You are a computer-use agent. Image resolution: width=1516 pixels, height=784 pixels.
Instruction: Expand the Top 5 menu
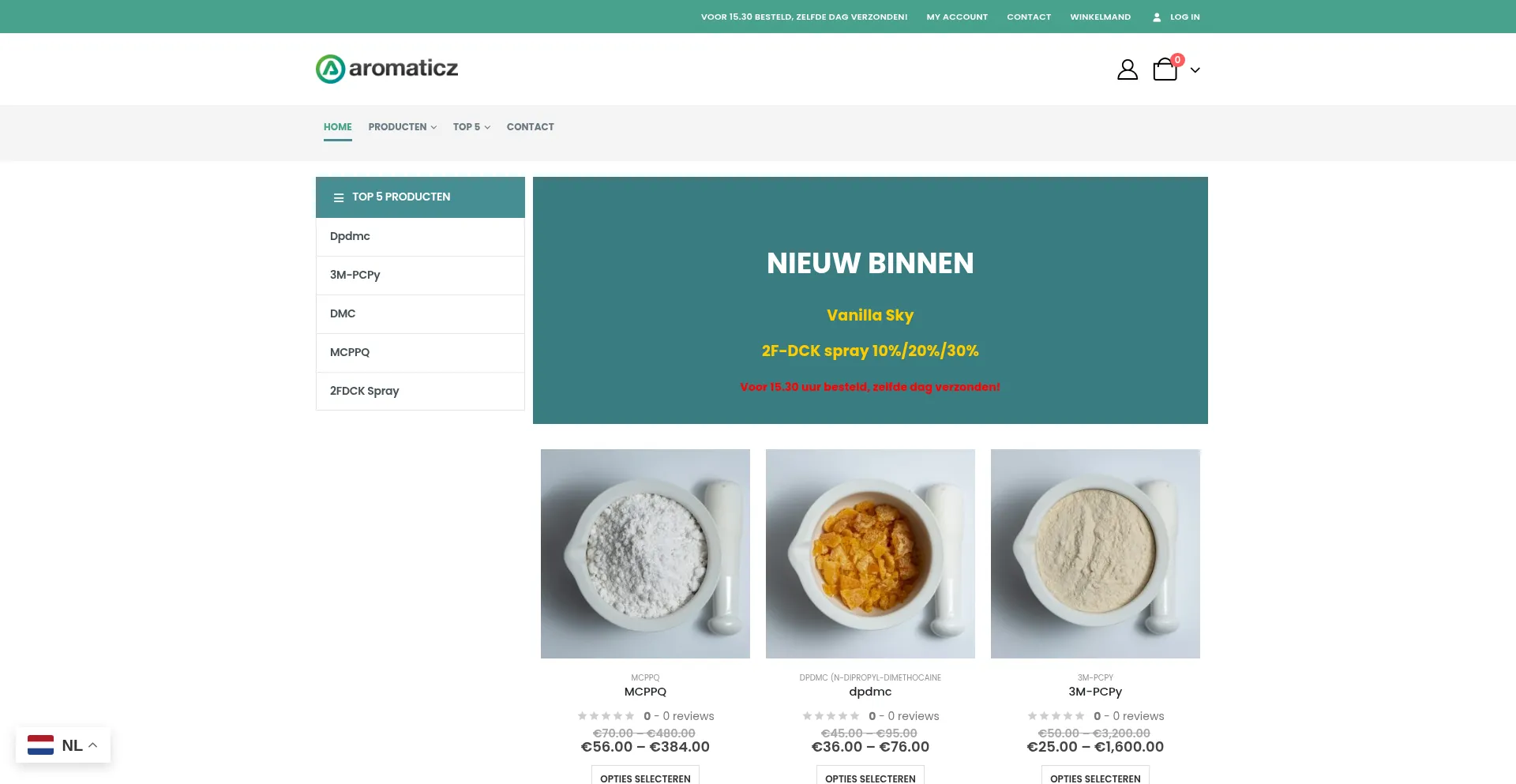click(x=471, y=127)
